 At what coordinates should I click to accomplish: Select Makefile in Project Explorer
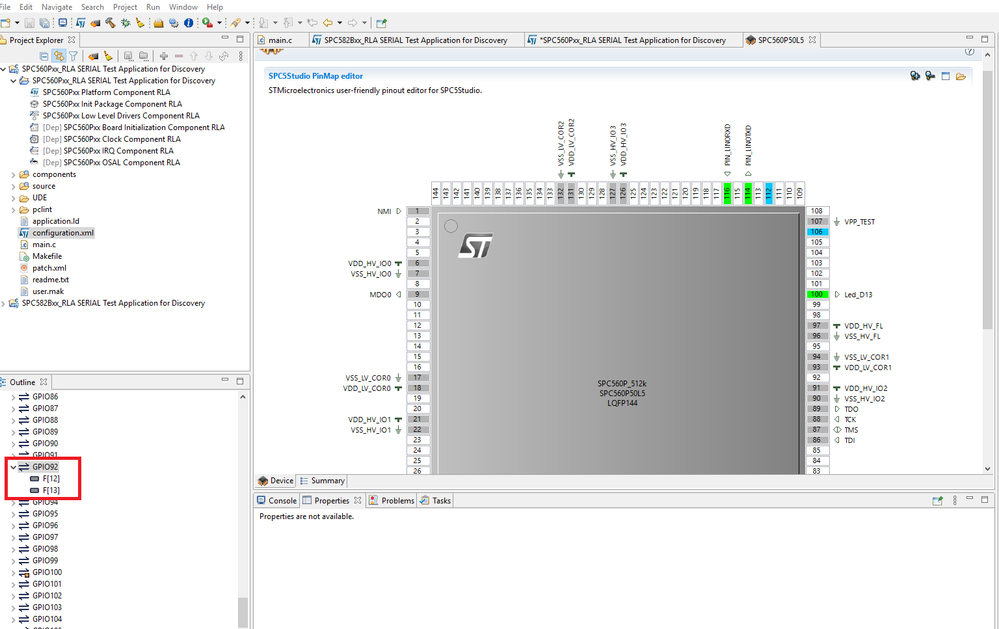pos(47,256)
